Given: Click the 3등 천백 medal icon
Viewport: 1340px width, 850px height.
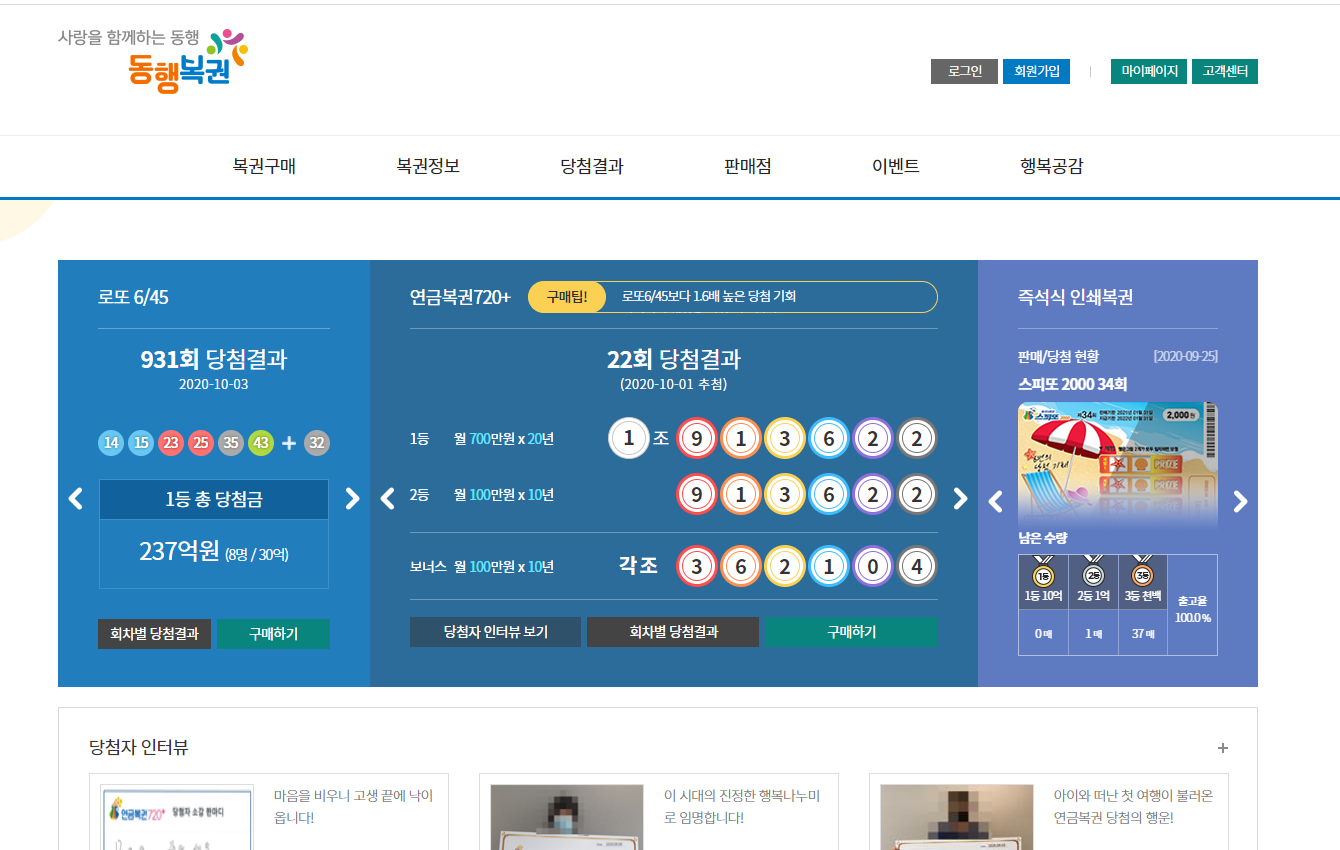Looking at the screenshot, I should tap(1142, 574).
